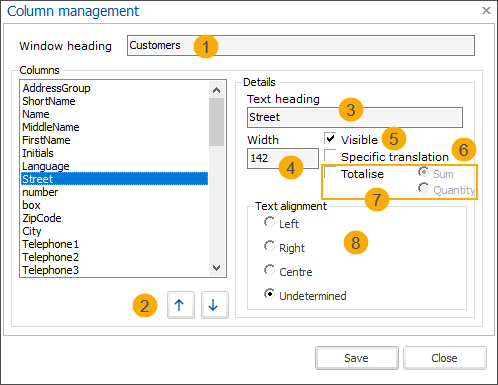Select Language in columns list
The height and width of the screenshot is (385, 498).
pyautogui.click(x=115, y=166)
